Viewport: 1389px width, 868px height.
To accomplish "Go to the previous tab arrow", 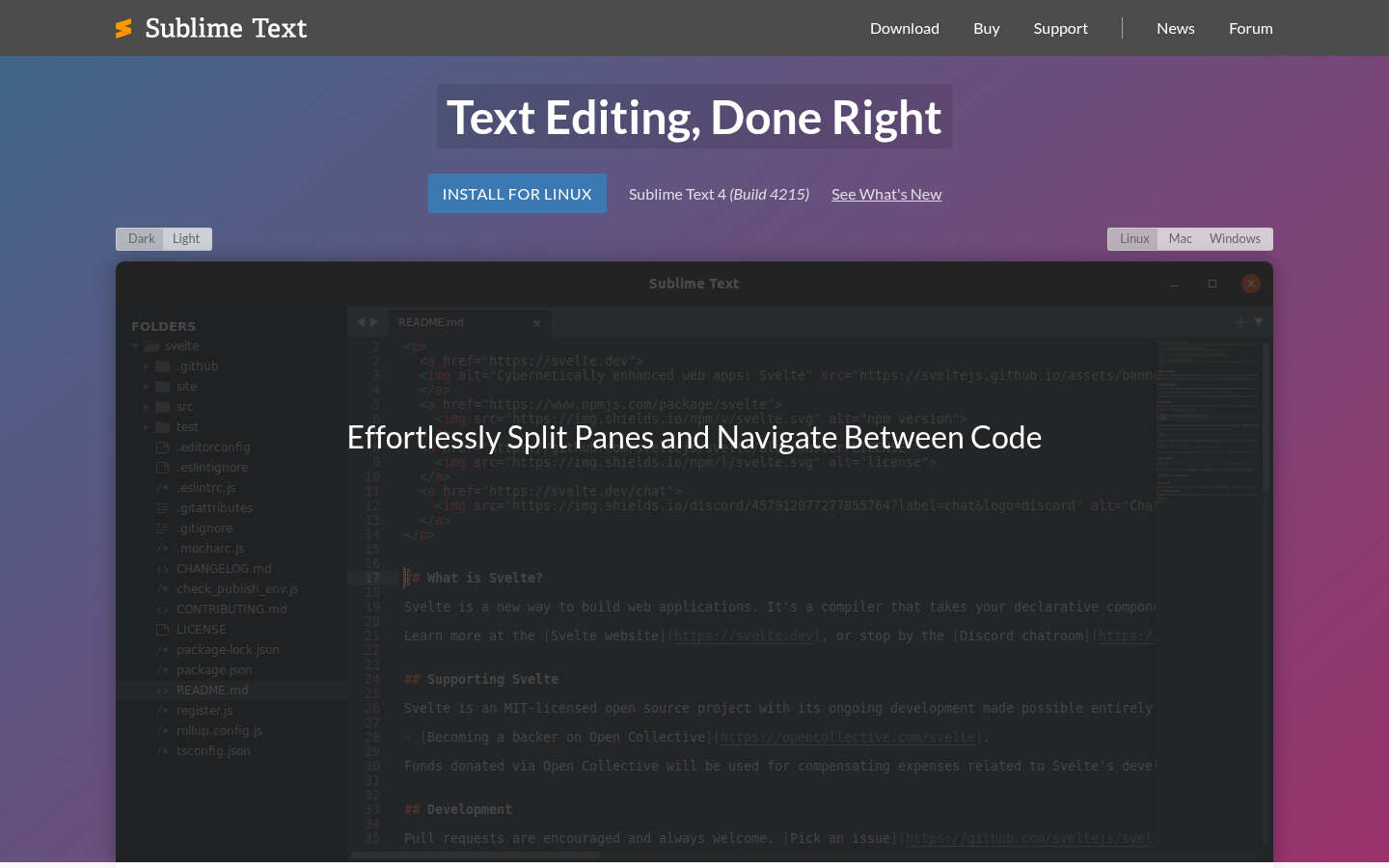I will [361, 322].
